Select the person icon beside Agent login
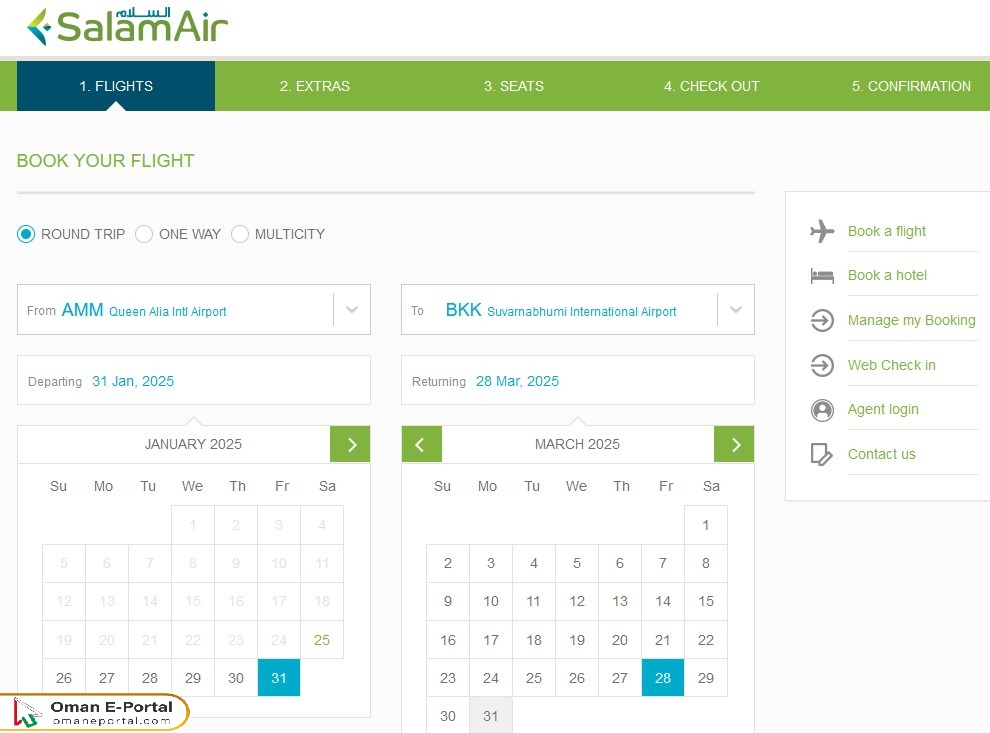This screenshot has width=990, height=733. [821, 409]
